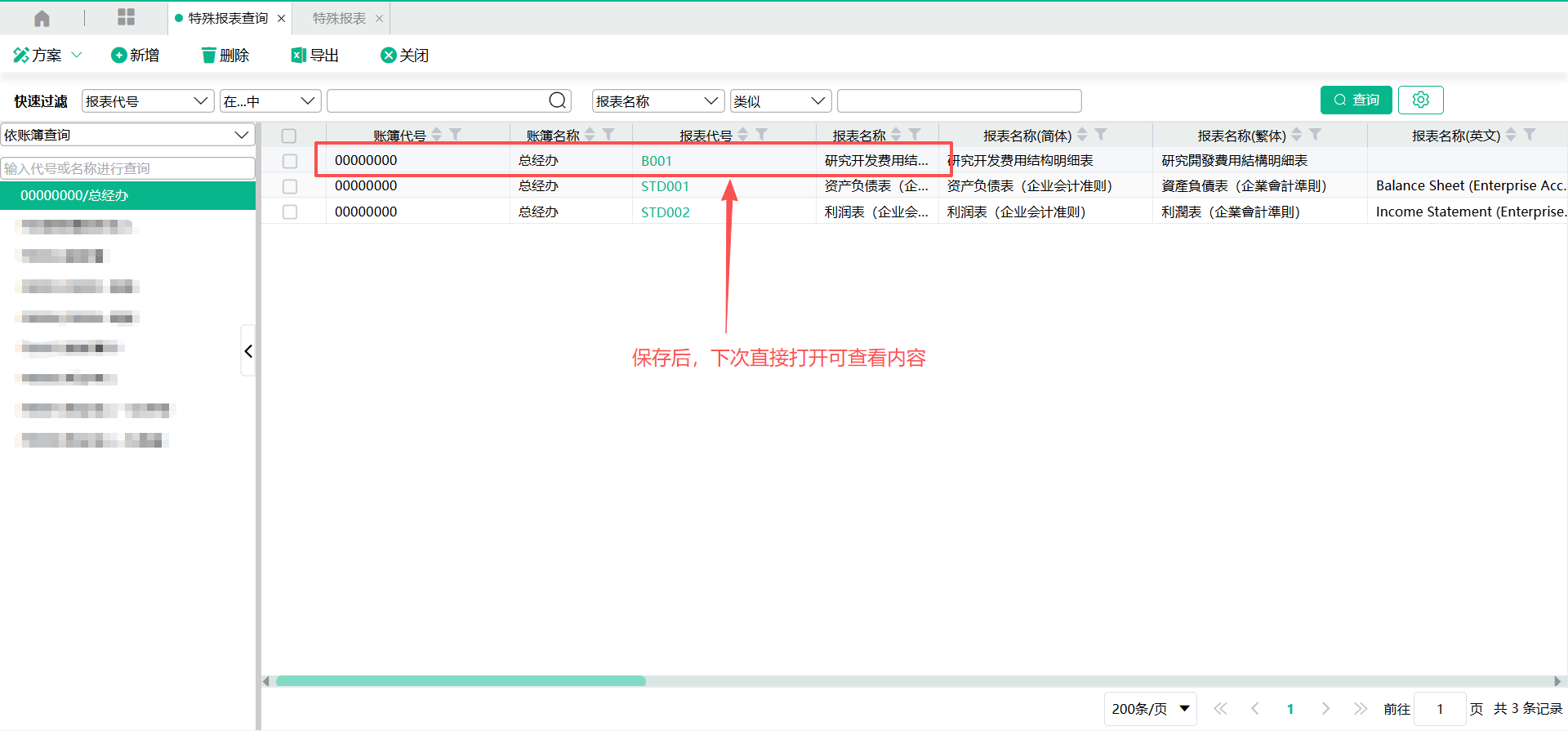Click the search magnifier in filter field
This screenshot has height=731, width=1568.
click(557, 100)
